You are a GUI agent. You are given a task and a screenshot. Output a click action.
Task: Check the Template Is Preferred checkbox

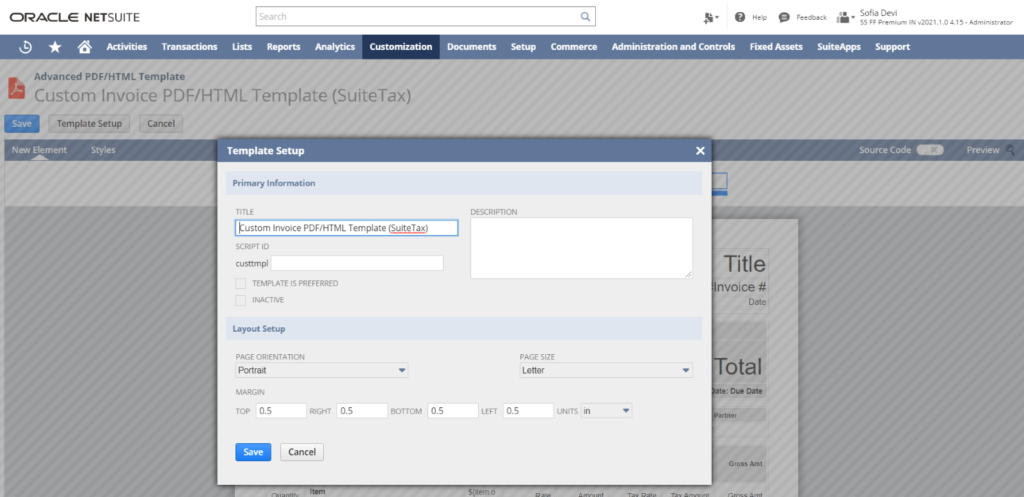(x=240, y=283)
